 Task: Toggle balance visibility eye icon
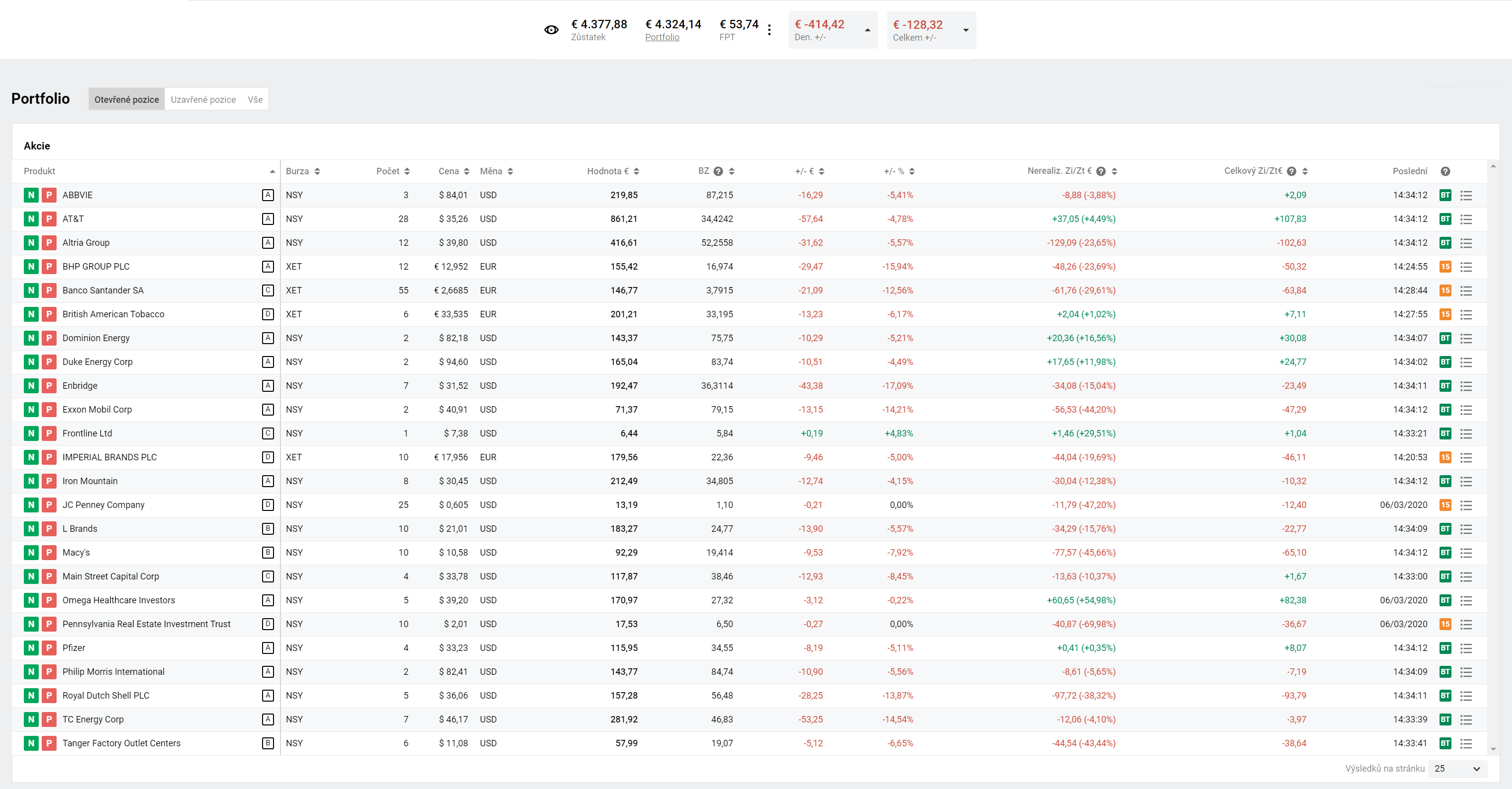[x=551, y=30]
